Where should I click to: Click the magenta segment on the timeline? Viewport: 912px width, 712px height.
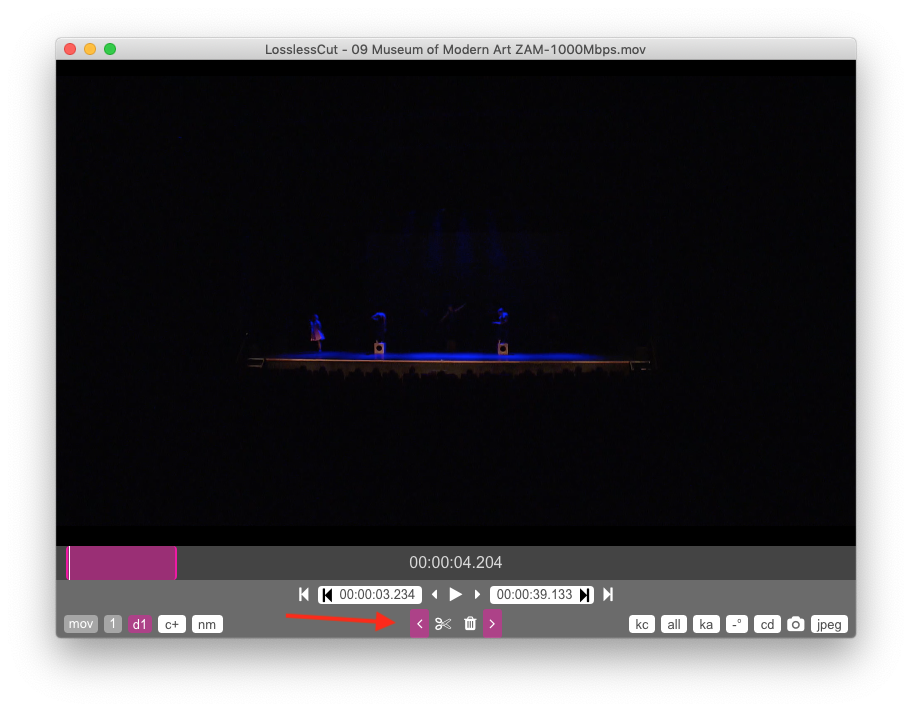pos(122,563)
